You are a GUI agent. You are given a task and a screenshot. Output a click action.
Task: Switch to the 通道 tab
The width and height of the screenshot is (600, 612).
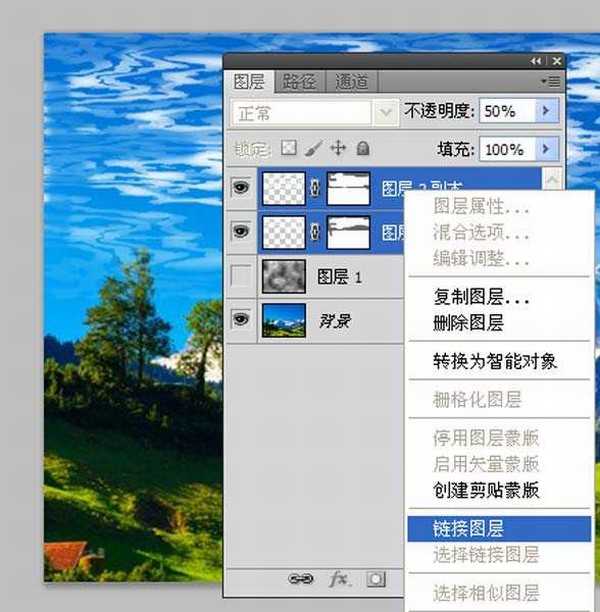pos(350,81)
